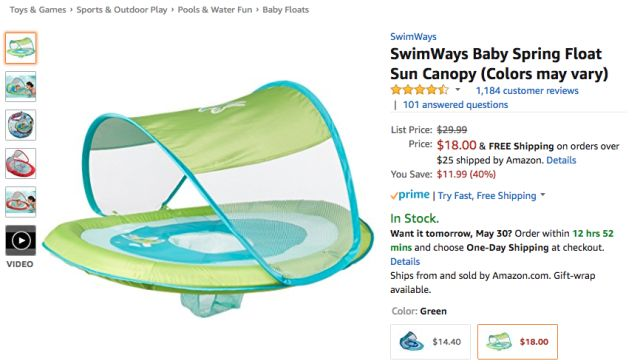Click the star rating icons

(x=419, y=90)
